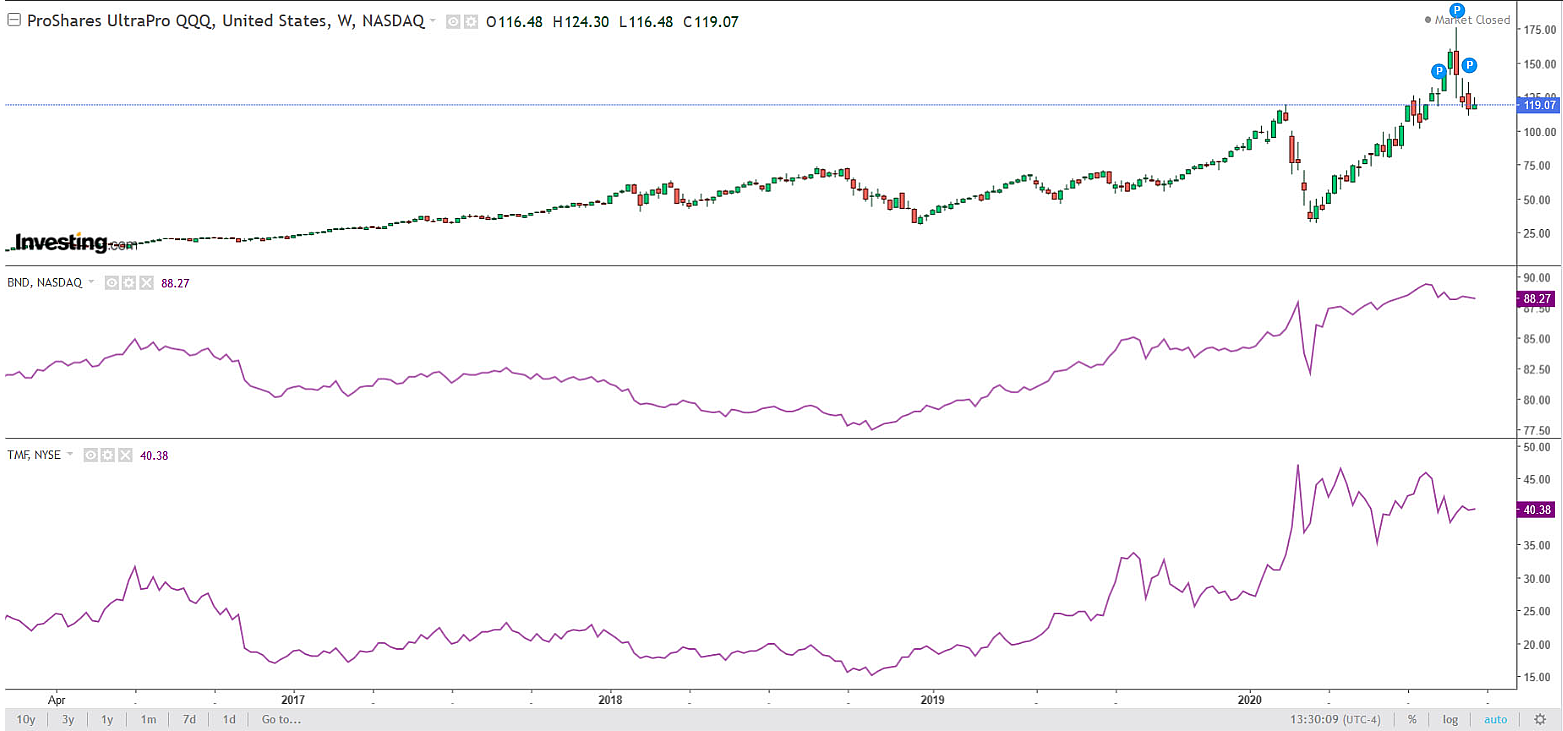Viewport: 1563px width, 731px height.
Task: Click the 50.00 label on TMF axis
Action: (1538, 447)
